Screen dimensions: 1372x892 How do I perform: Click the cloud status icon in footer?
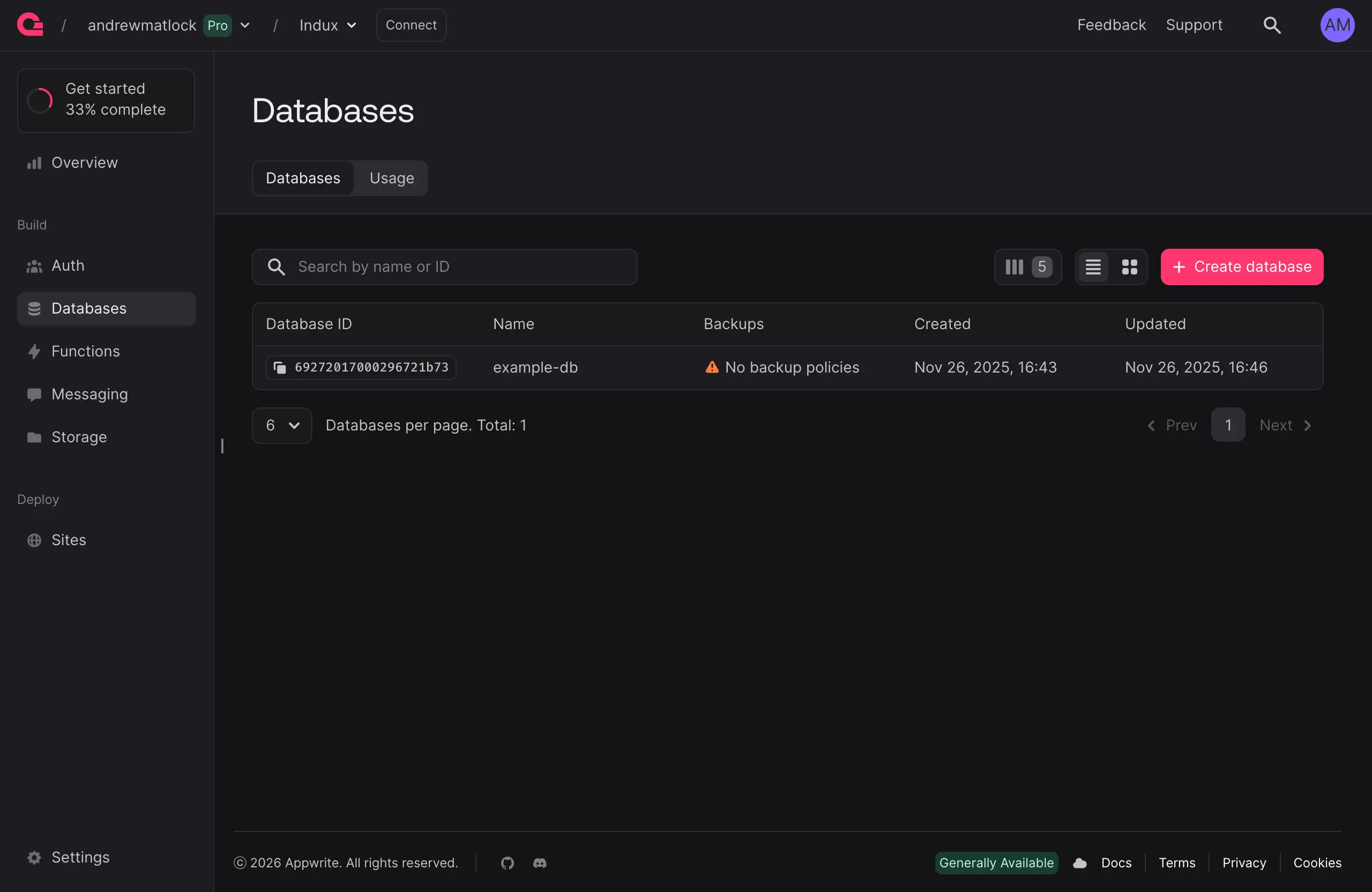pos(1080,863)
